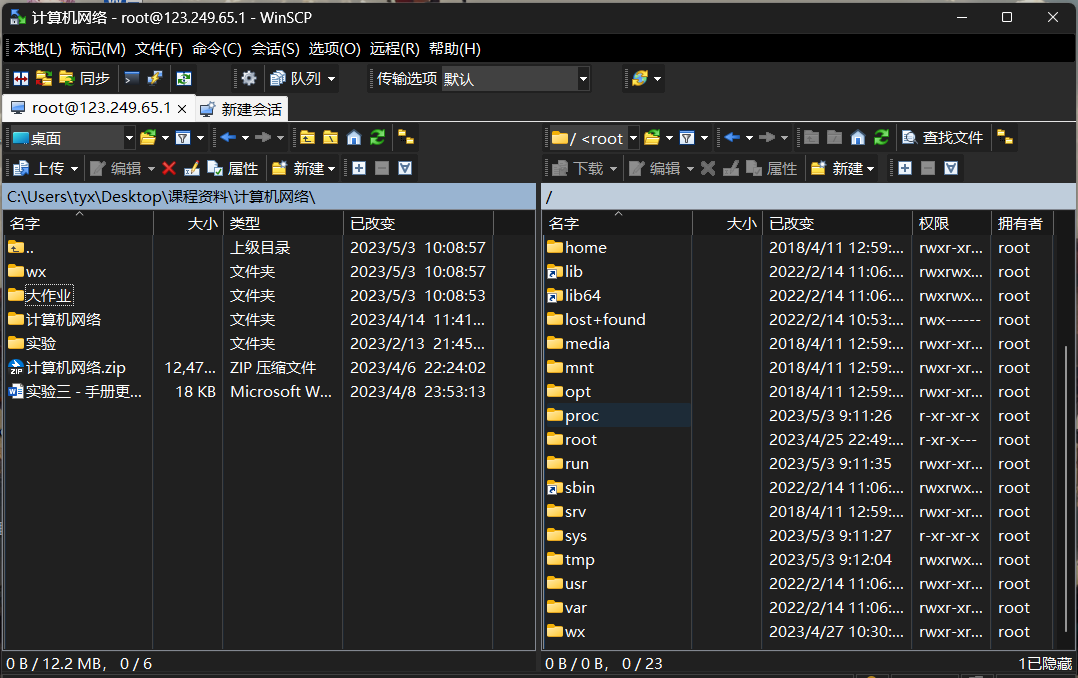Open preferences gear icon

(248, 78)
